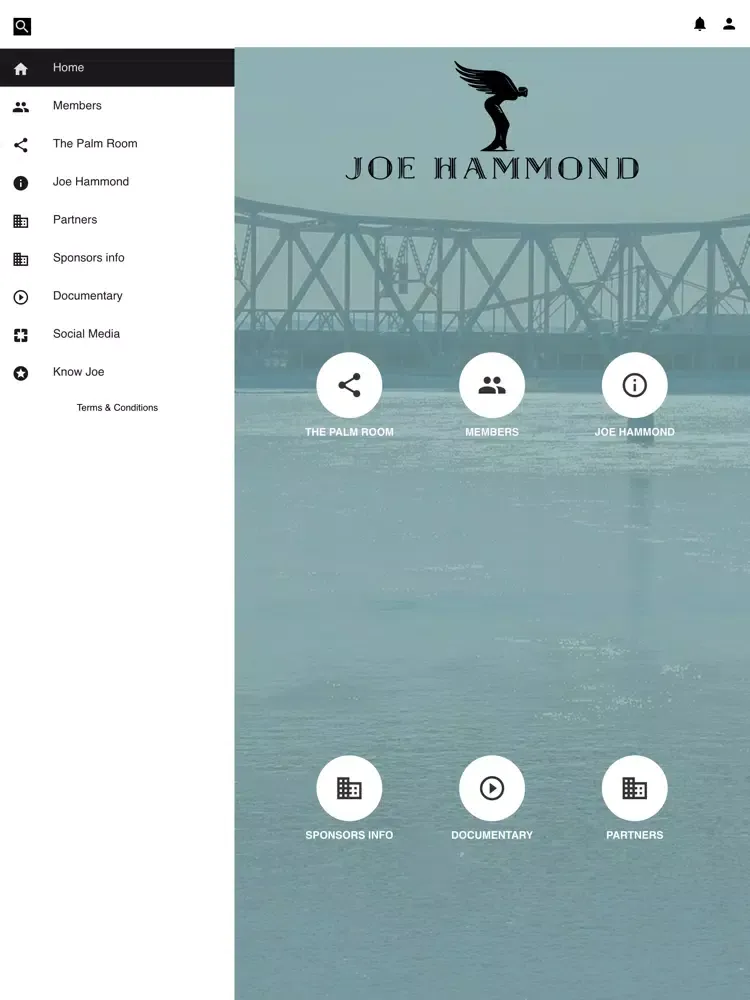Click JOE HAMMOND caption under info circle

pos(635,432)
